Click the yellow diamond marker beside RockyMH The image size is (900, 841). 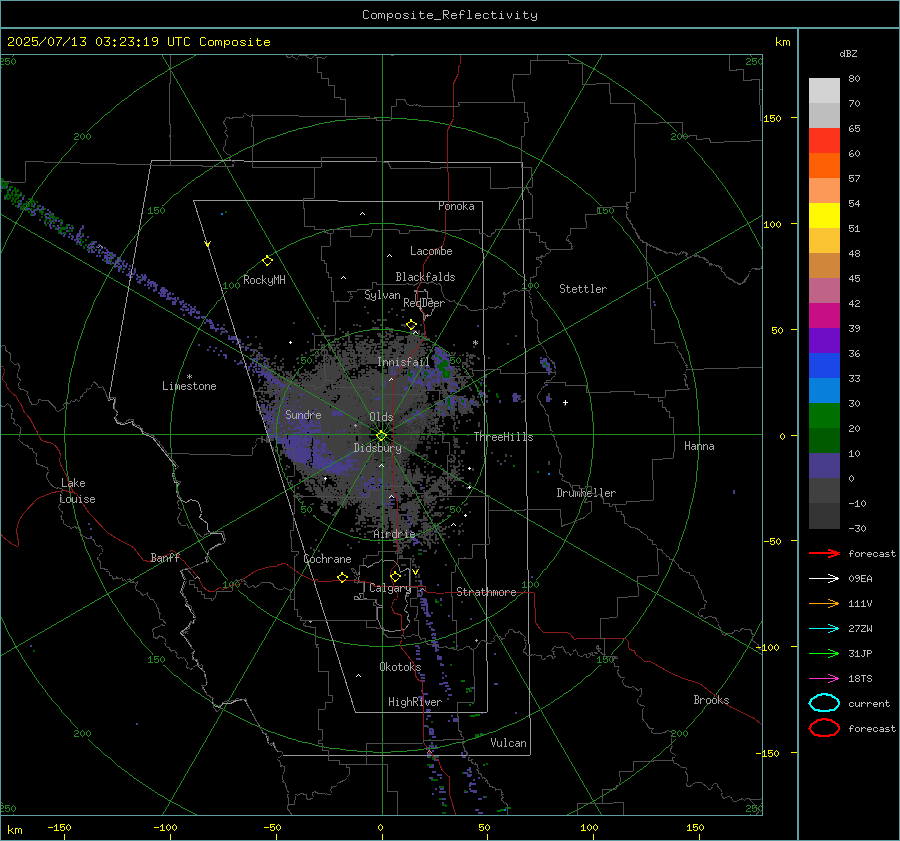[267, 261]
